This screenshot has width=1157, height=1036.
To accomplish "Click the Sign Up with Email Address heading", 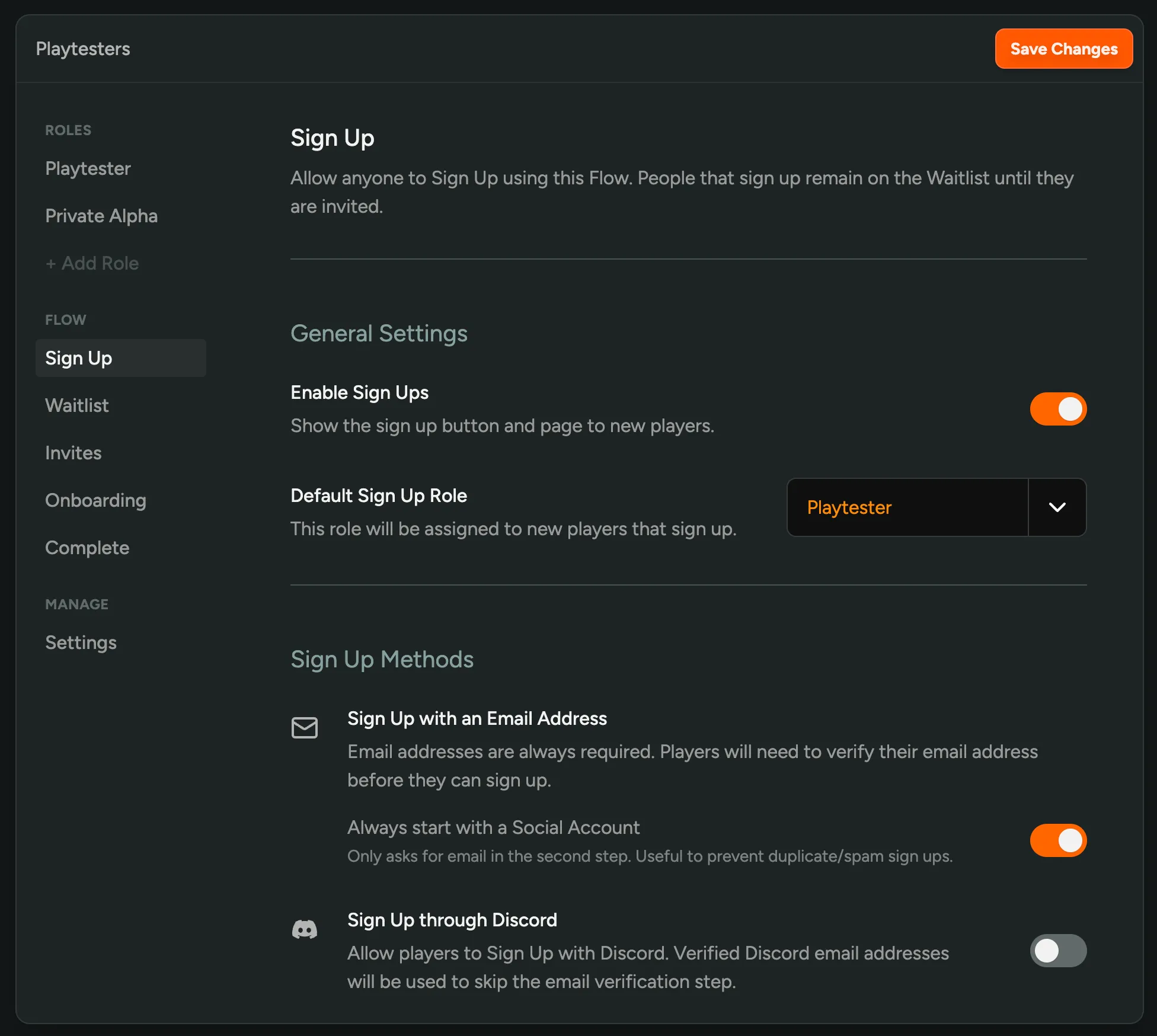I will coord(477,718).
